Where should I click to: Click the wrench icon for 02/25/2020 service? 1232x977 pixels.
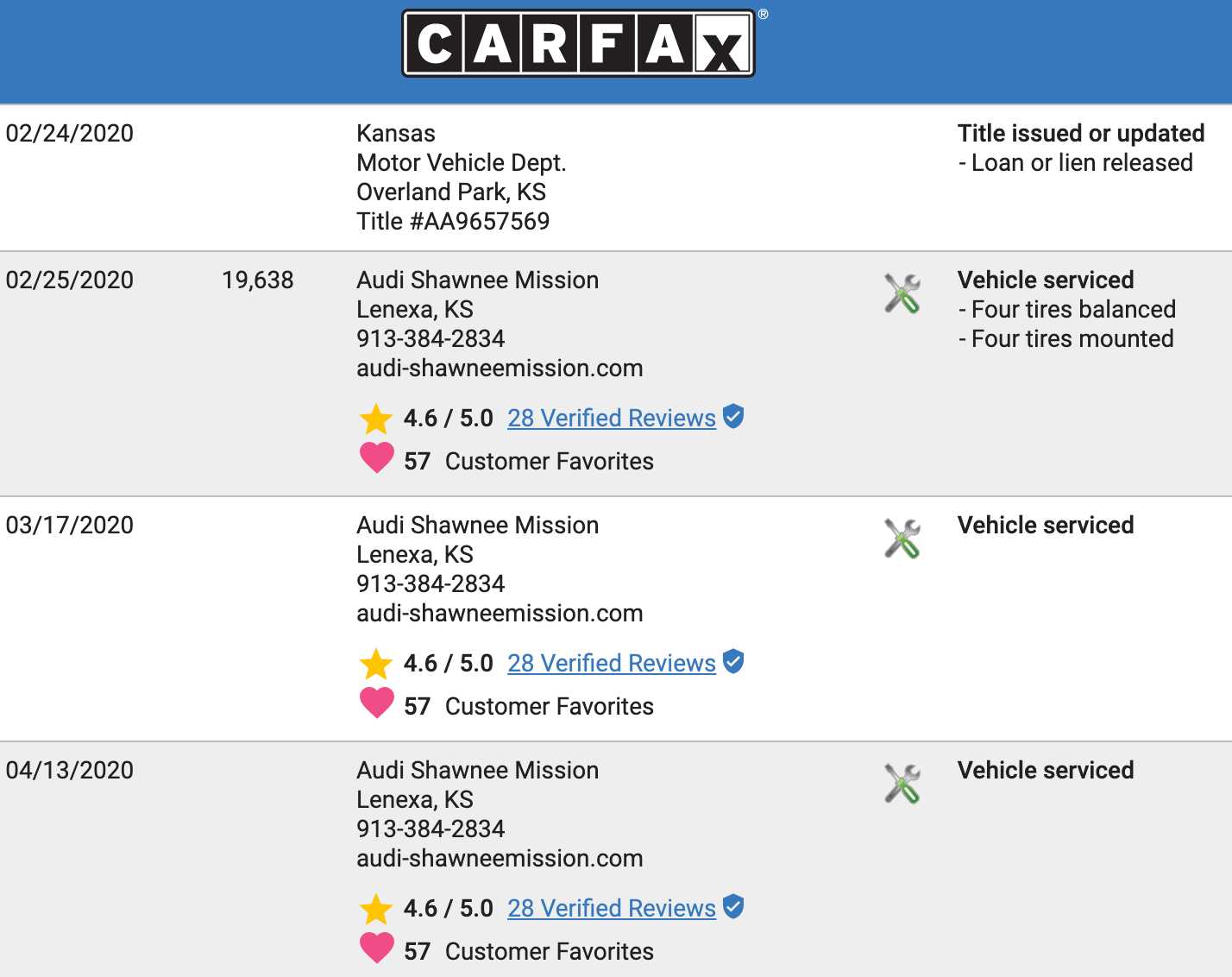point(902,293)
